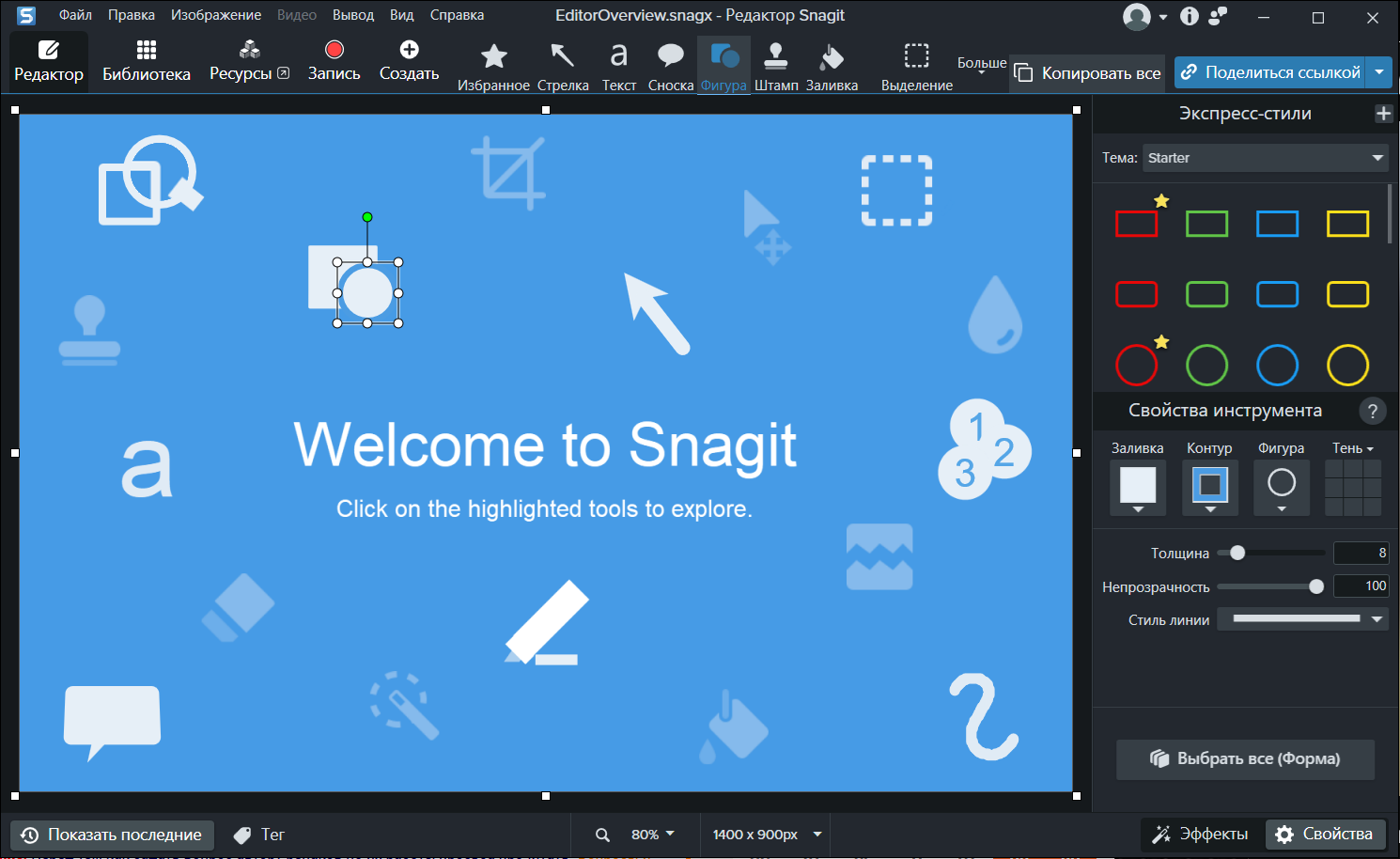Click the Толщина value field showing 8
1400x859 pixels.
[x=1361, y=553]
